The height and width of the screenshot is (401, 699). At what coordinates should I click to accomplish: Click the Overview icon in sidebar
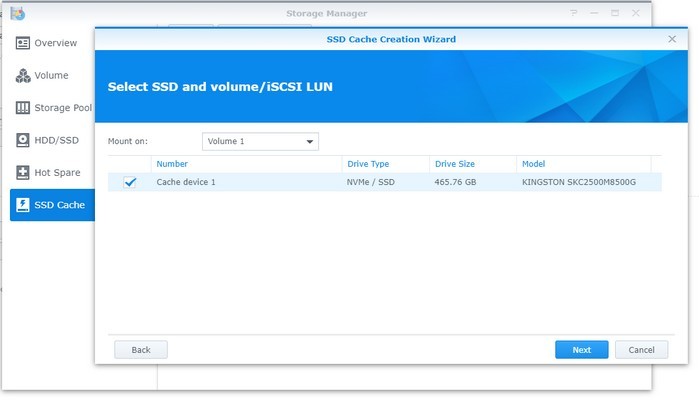[23, 43]
